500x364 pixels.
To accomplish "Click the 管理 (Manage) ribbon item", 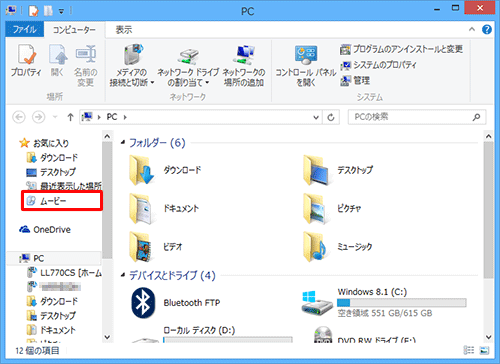I will coord(355,80).
